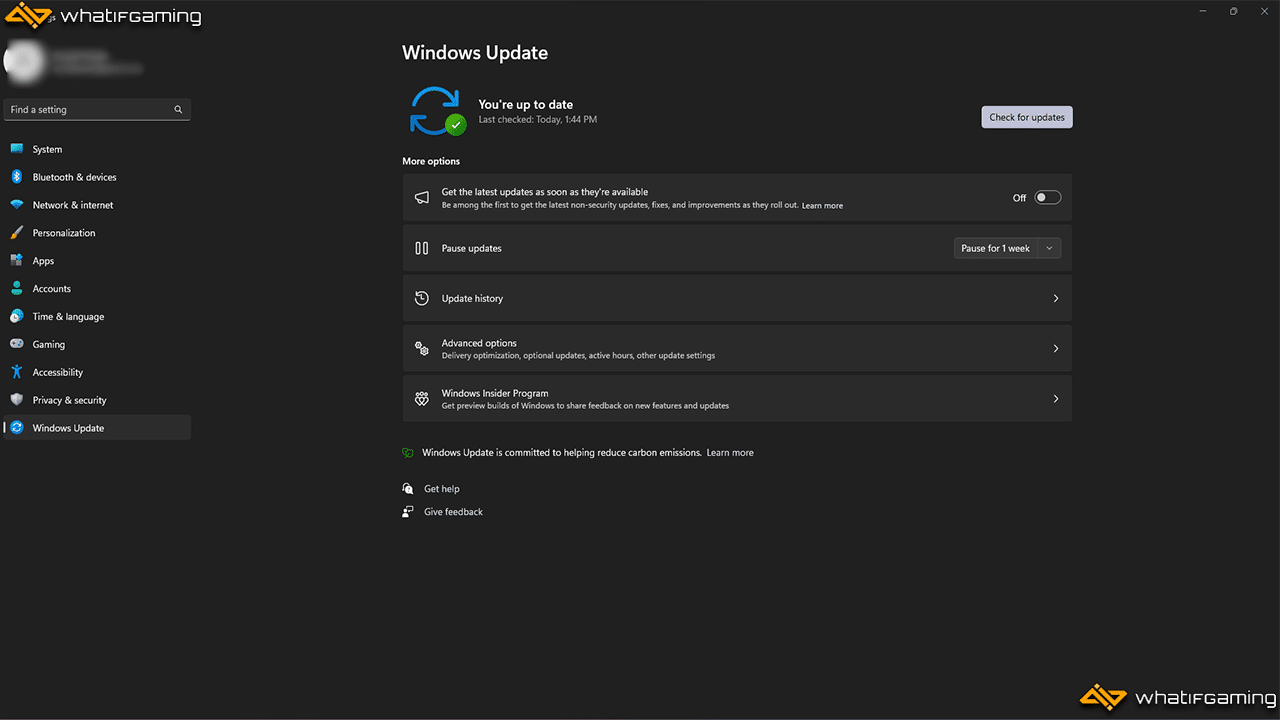This screenshot has height=720, width=1280.
Task: Click the Privacy & security shield icon
Action: [x=16, y=400]
